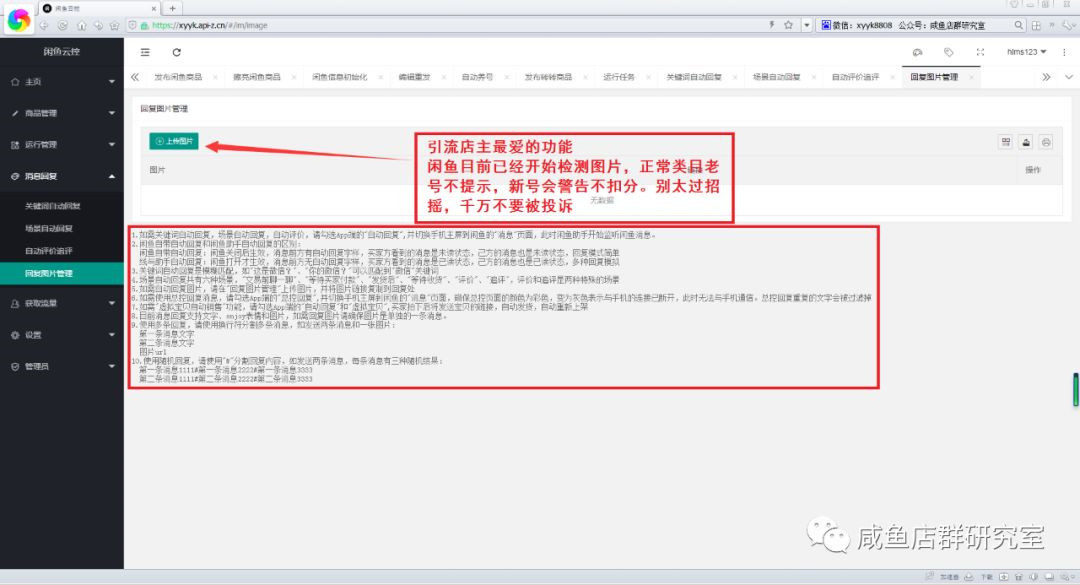Screen dimensions: 1080x585
Task: Switch to the 自动养号 tab
Action: (477, 77)
